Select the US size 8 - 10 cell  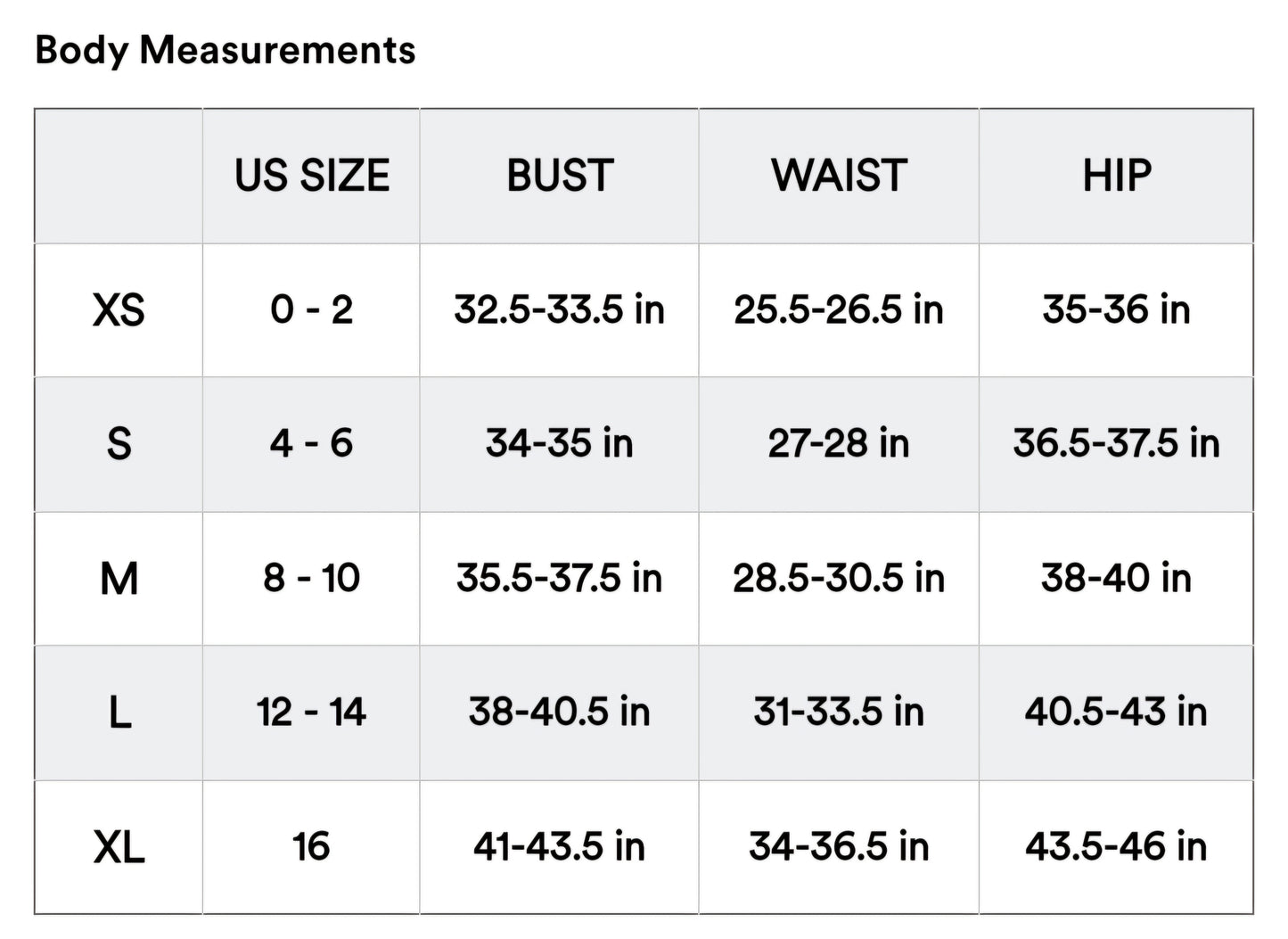(x=311, y=579)
